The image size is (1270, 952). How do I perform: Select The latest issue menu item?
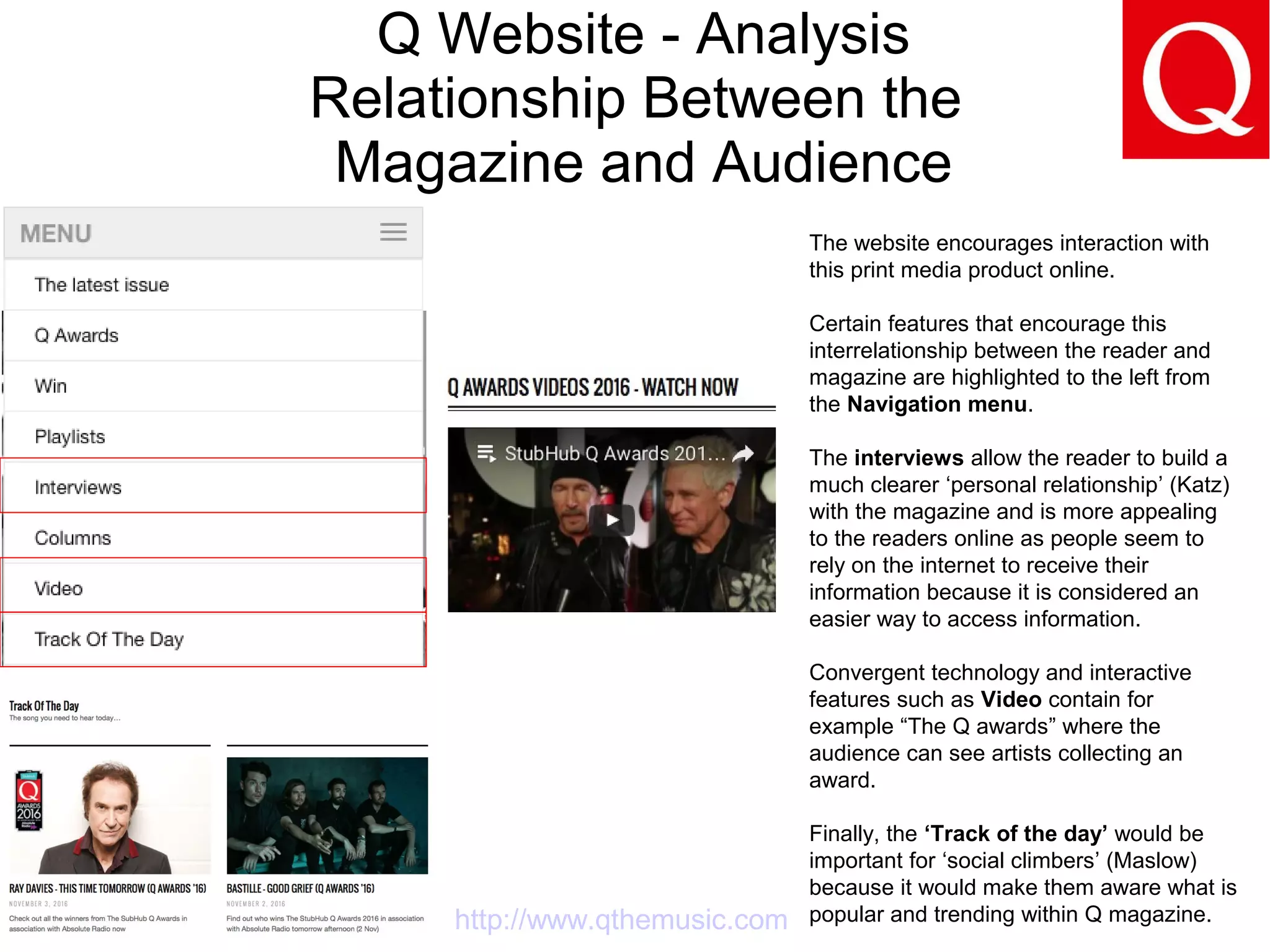point(213,285)
